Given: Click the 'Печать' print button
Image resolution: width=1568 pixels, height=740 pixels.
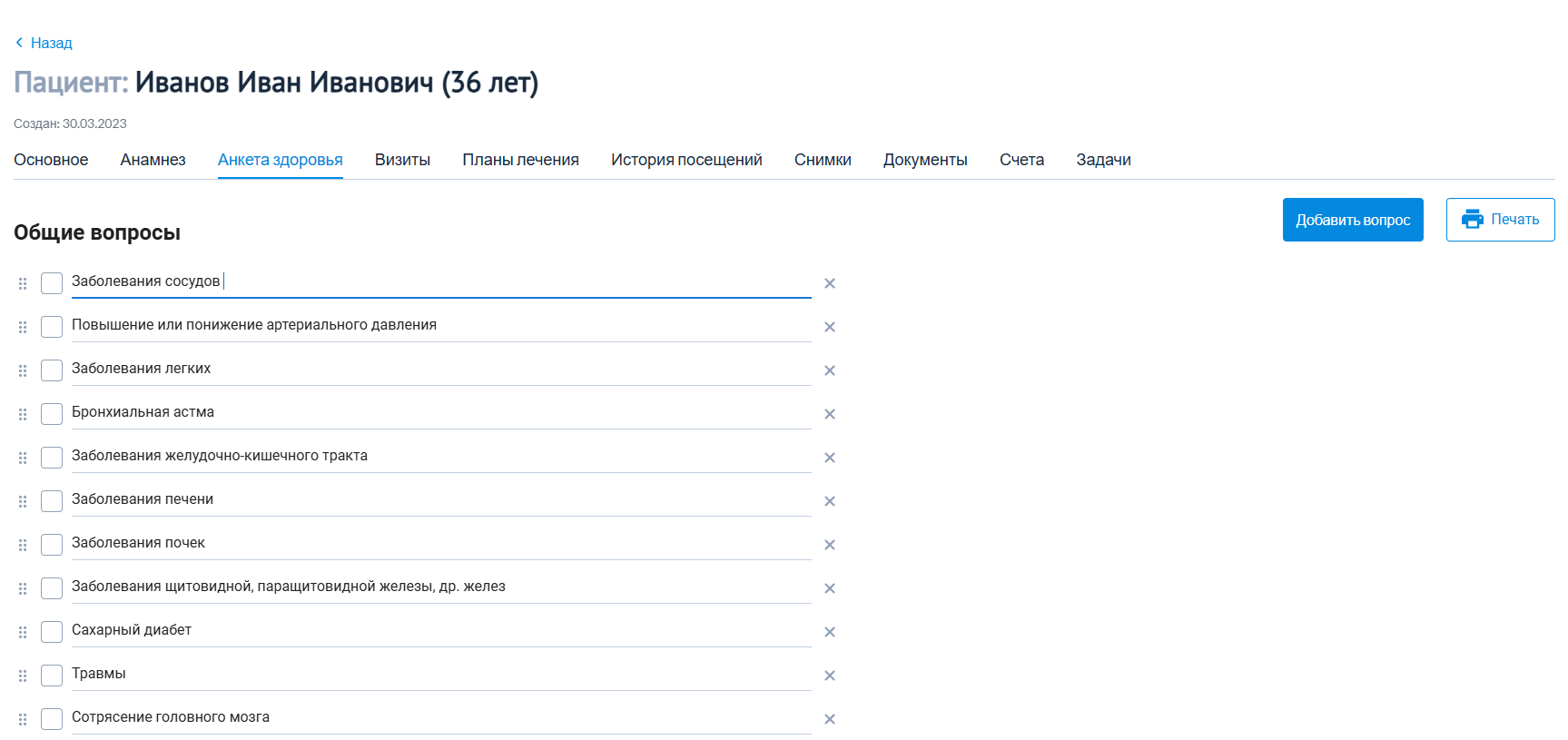Looking at the screenshot, I should [1500, 220].
